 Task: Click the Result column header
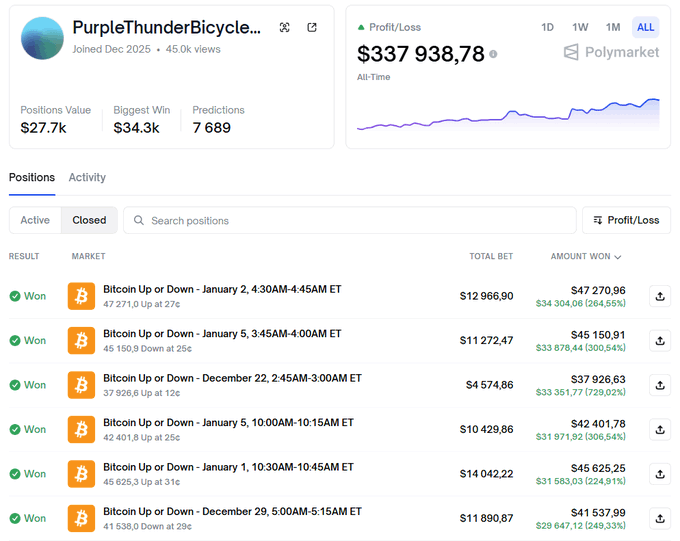pos(24,256)
